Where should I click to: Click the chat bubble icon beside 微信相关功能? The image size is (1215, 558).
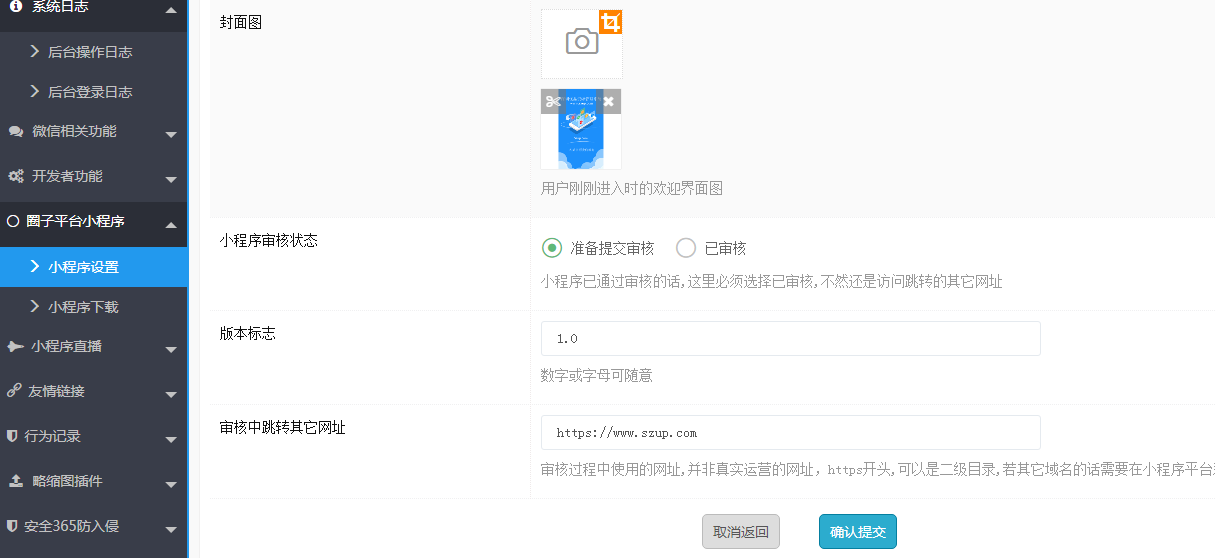click(15, 131)
